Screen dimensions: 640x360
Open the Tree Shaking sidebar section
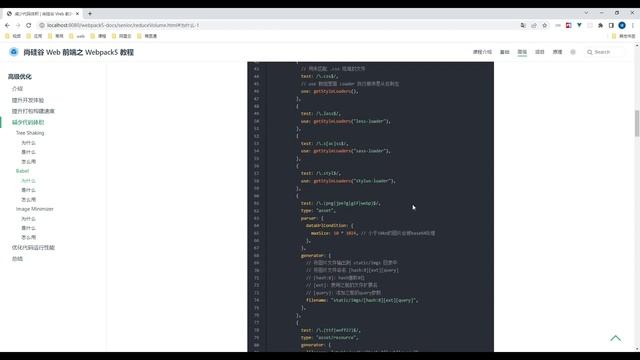pyautogui.click(x=30, y=133)
